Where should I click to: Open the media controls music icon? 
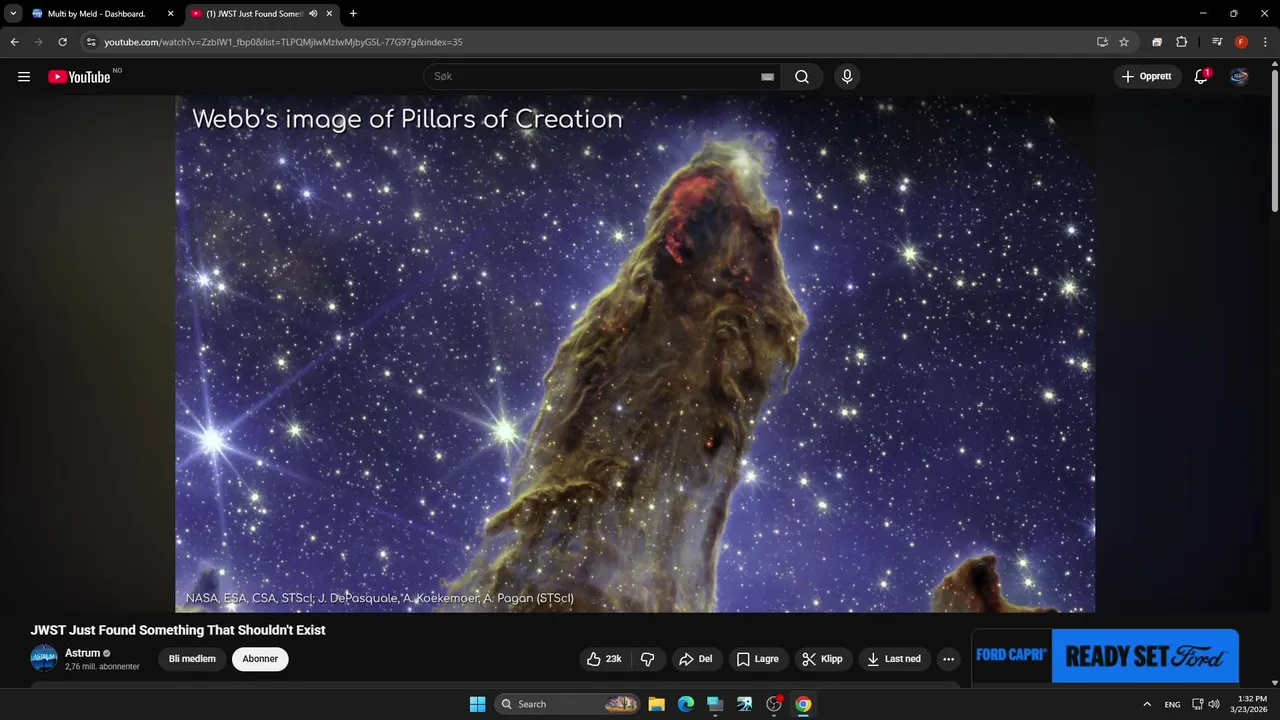pyautogui.click(x=1217, y=42)
